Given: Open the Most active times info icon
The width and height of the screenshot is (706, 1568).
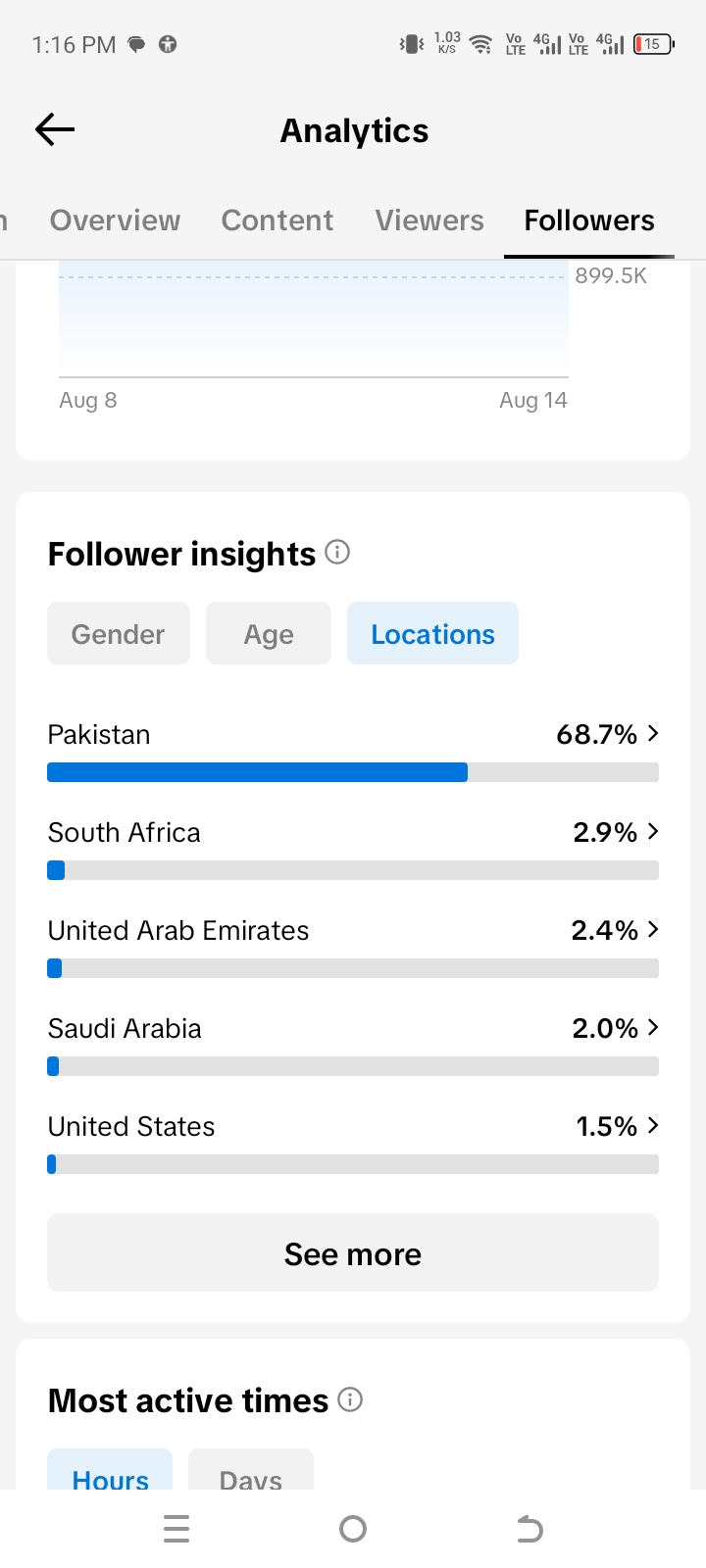Looking at the screenshot, I should tap(350, 1399).
